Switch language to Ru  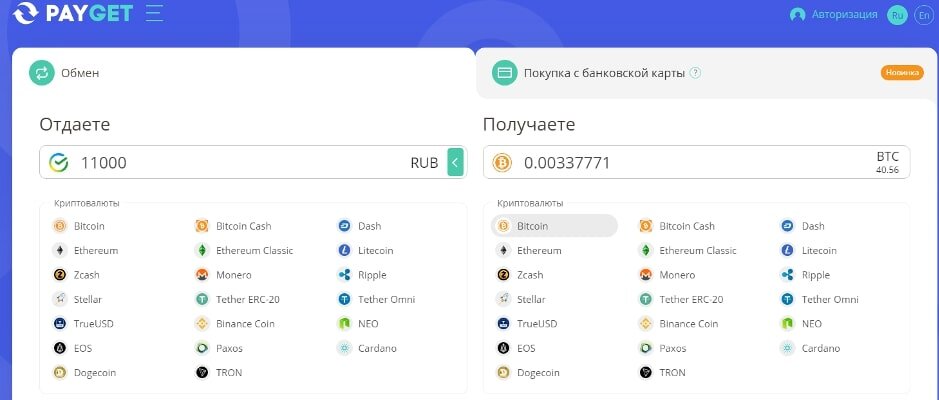pos(897,16)
